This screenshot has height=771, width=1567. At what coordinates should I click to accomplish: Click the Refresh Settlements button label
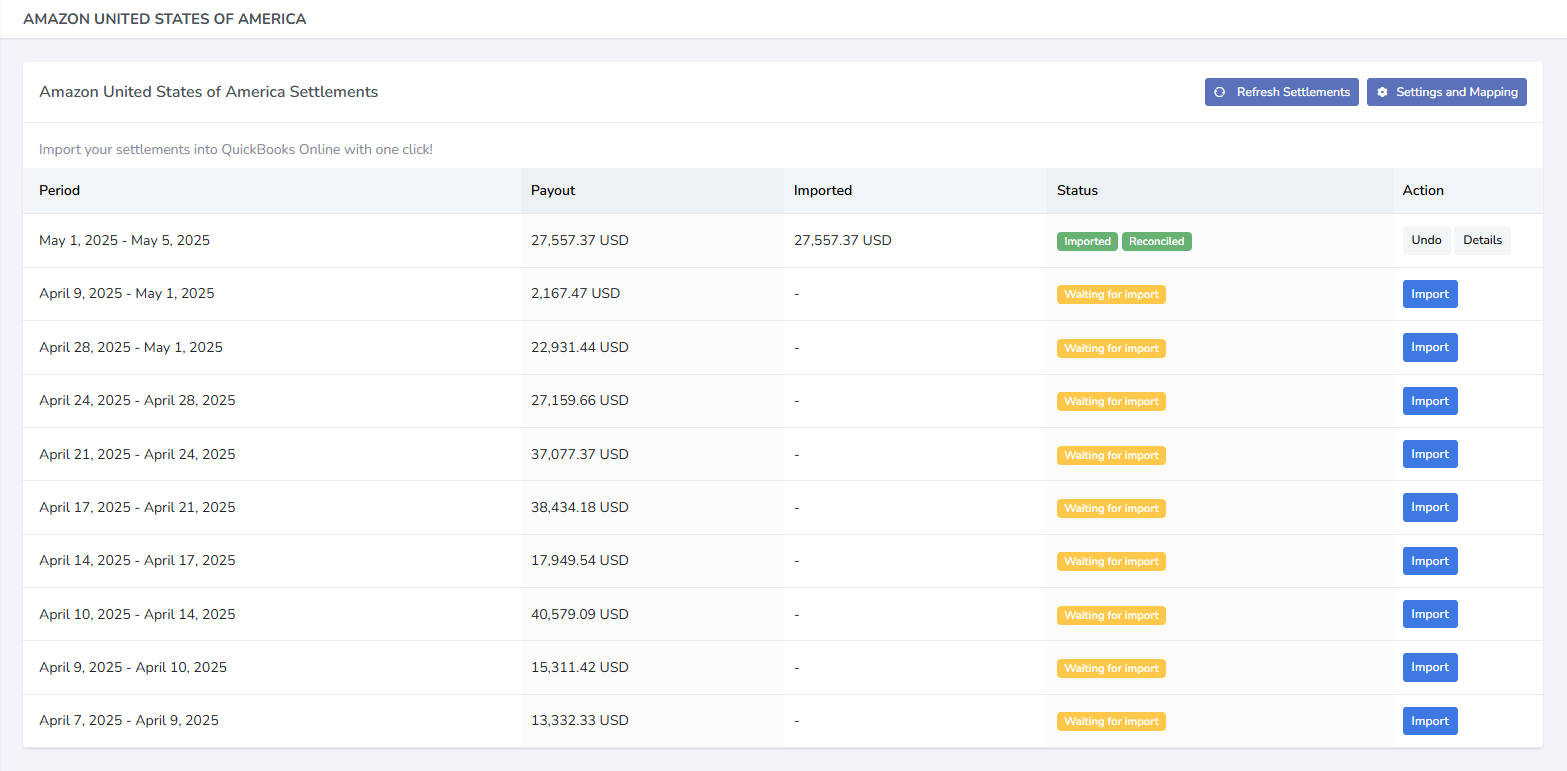(x=1293, y=92)
